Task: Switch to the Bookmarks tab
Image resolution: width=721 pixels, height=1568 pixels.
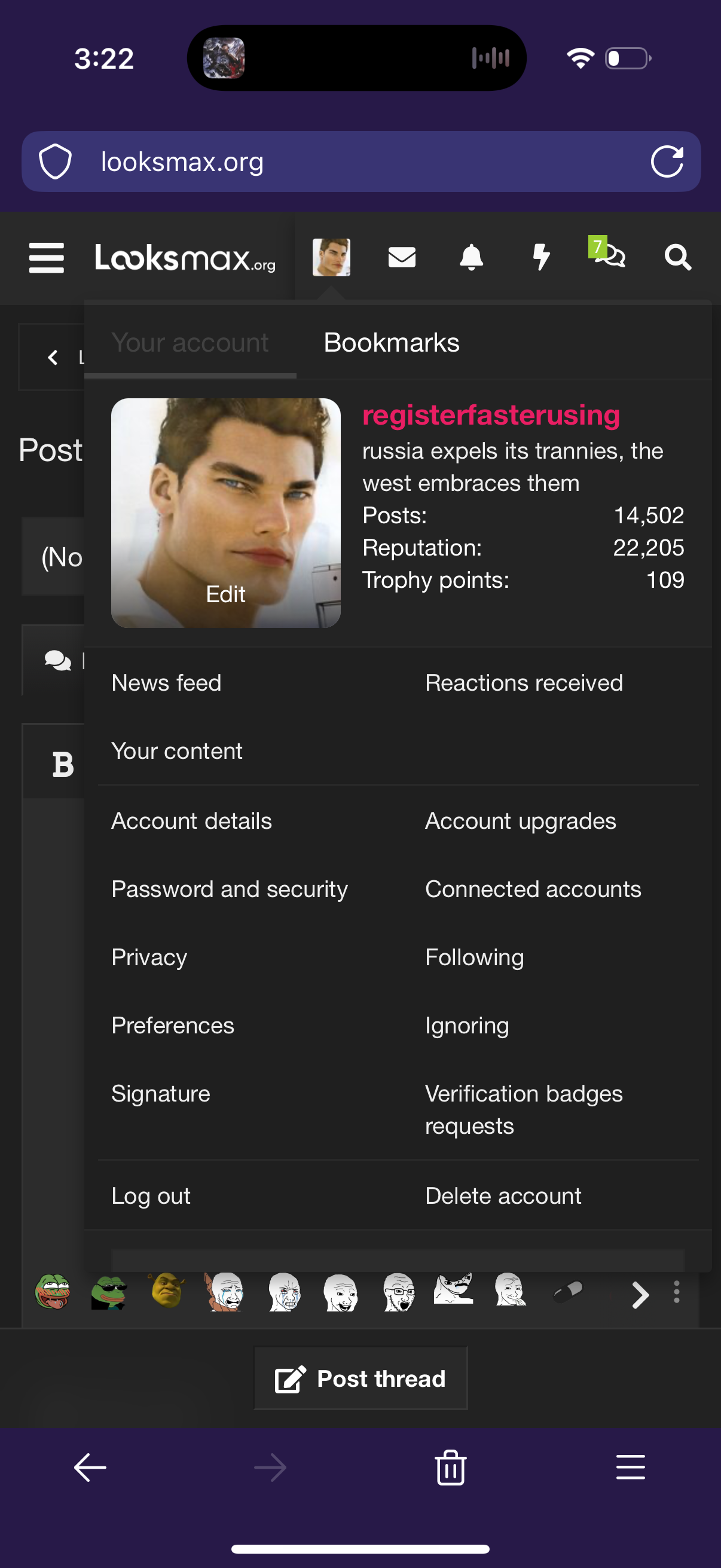Action: coord(391,343)
